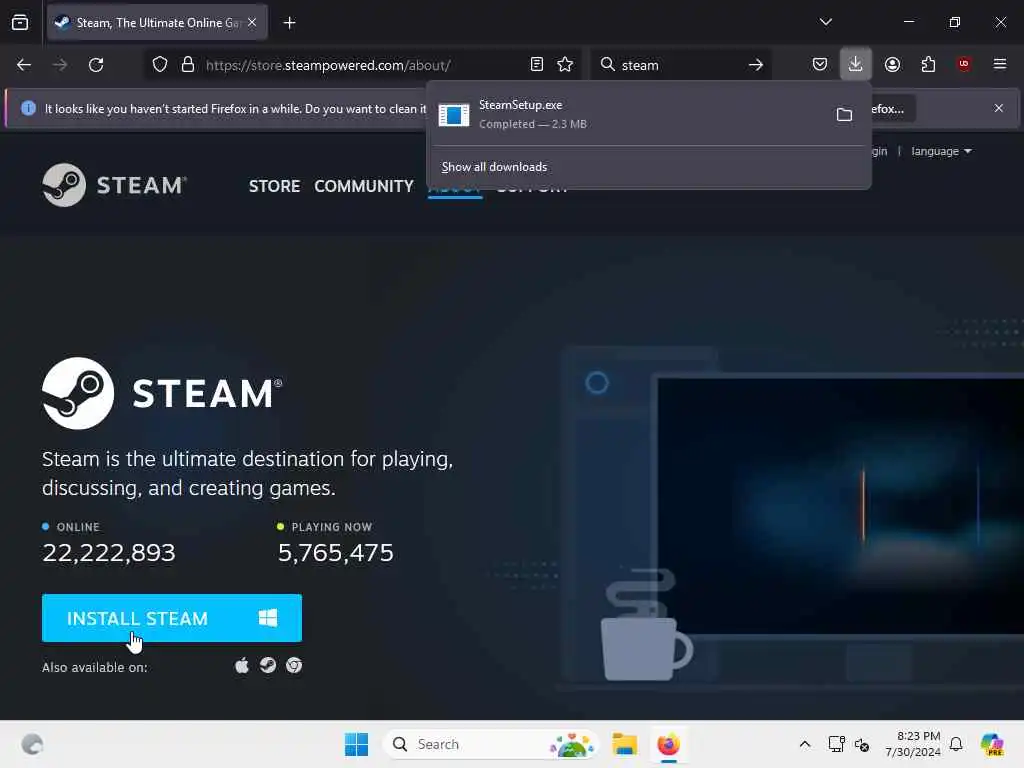Open Save to Pocket icon
This screenshot has height=768, width=1024.
[820, 64]
